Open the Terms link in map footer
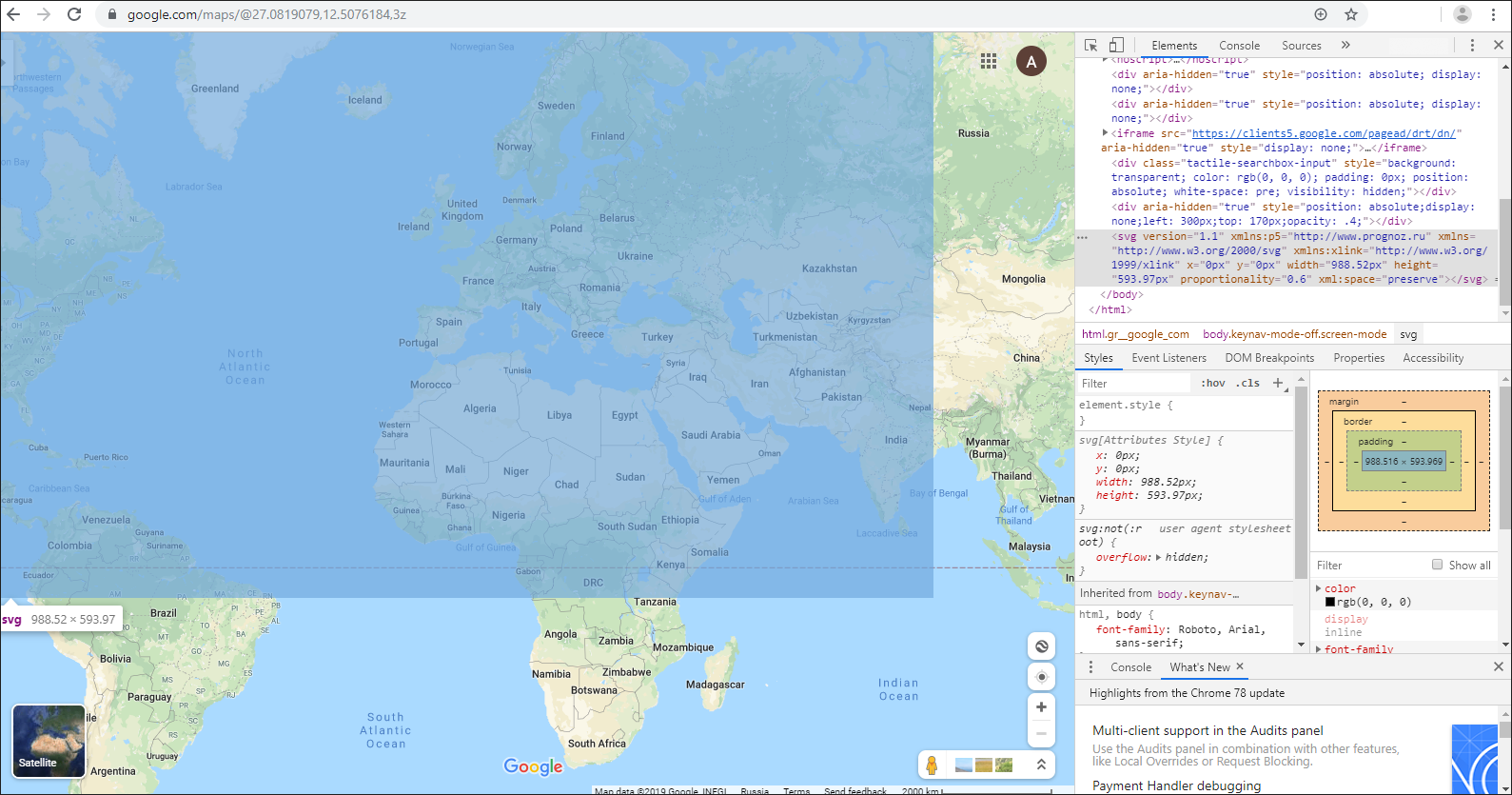The image size is (1512, 795). click(796, 791)
